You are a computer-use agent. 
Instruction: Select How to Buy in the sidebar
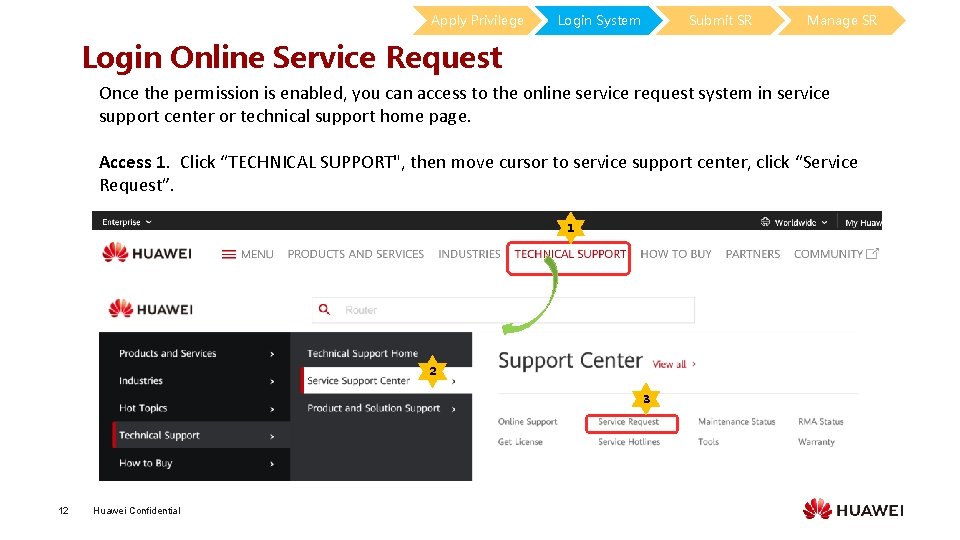146,463
